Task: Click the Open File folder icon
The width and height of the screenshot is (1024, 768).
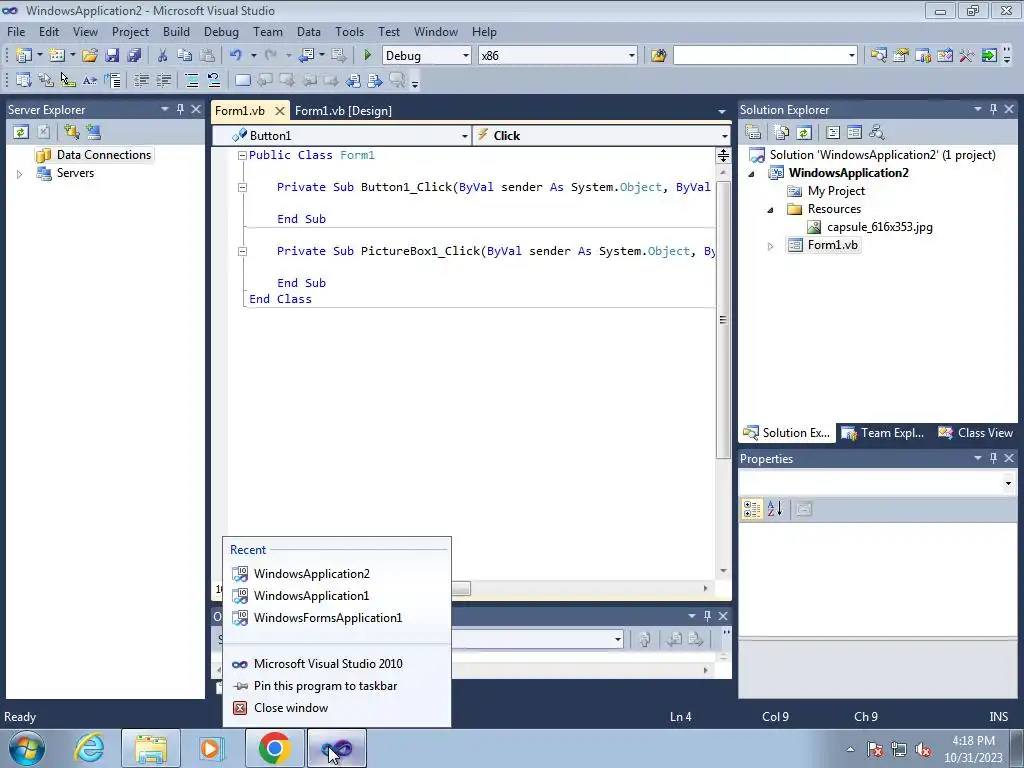Action: [x=89, y=56]
